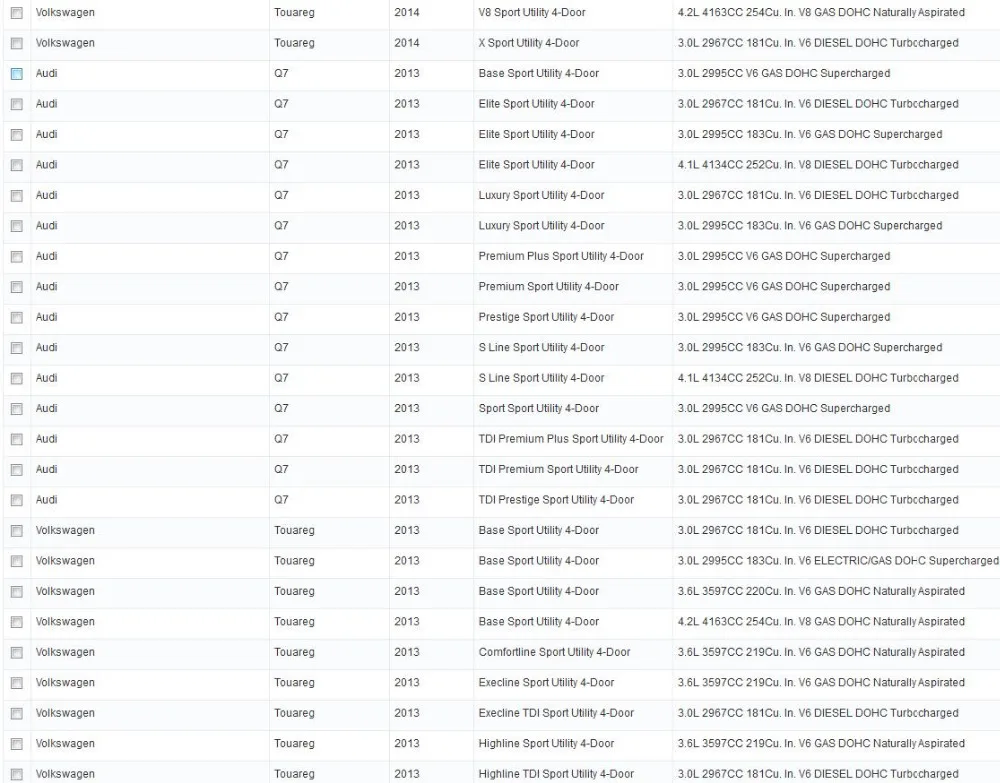Click 'Q7' in the Prestige Sport Utility row
Screen dimensions: 1000x783
pos(281,317)
